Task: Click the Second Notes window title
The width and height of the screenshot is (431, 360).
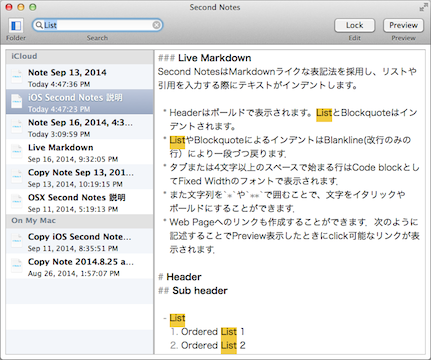Action: 215,7
